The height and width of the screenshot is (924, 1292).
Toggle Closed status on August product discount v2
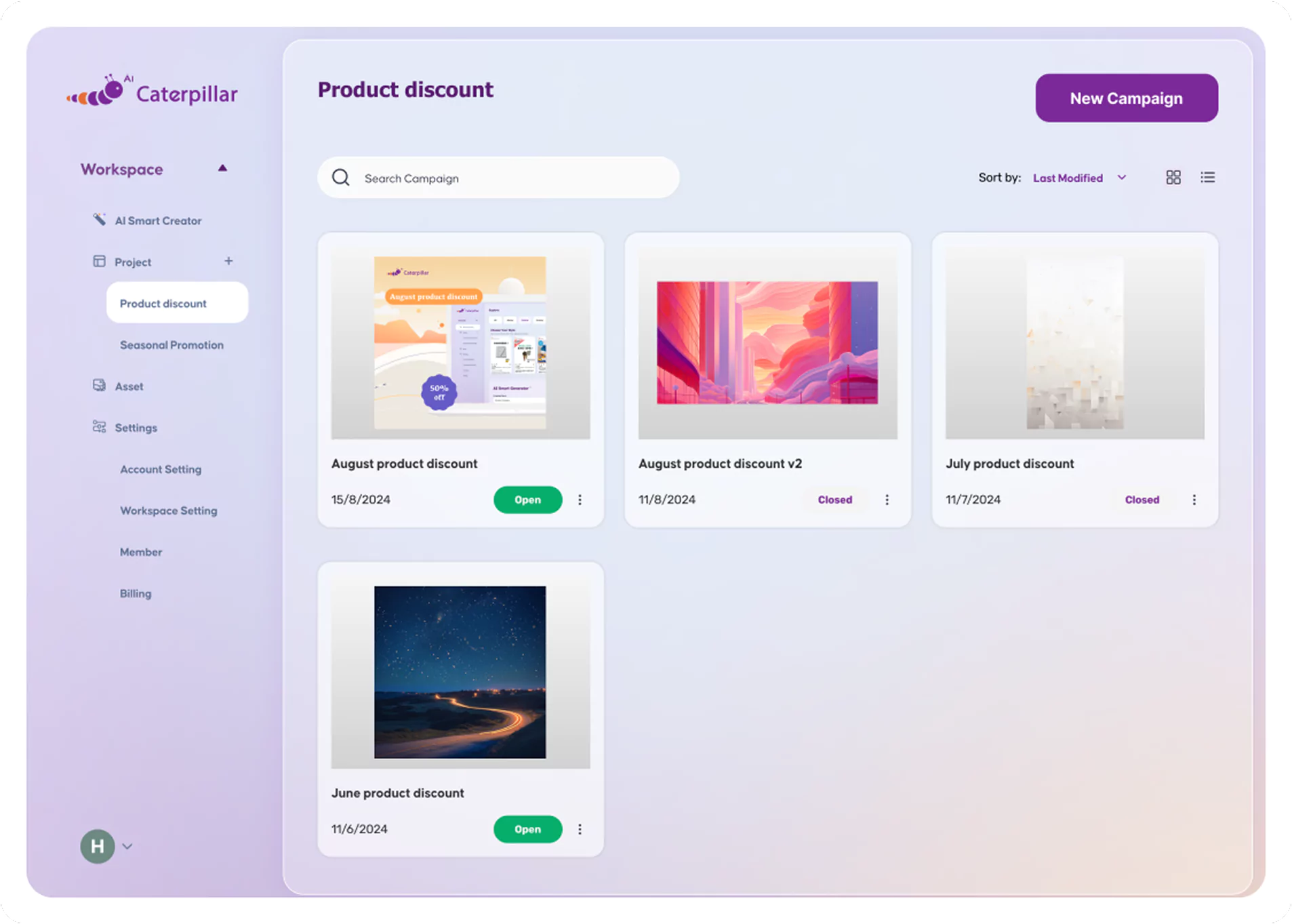pyautogui.click(x=835, y=500)
